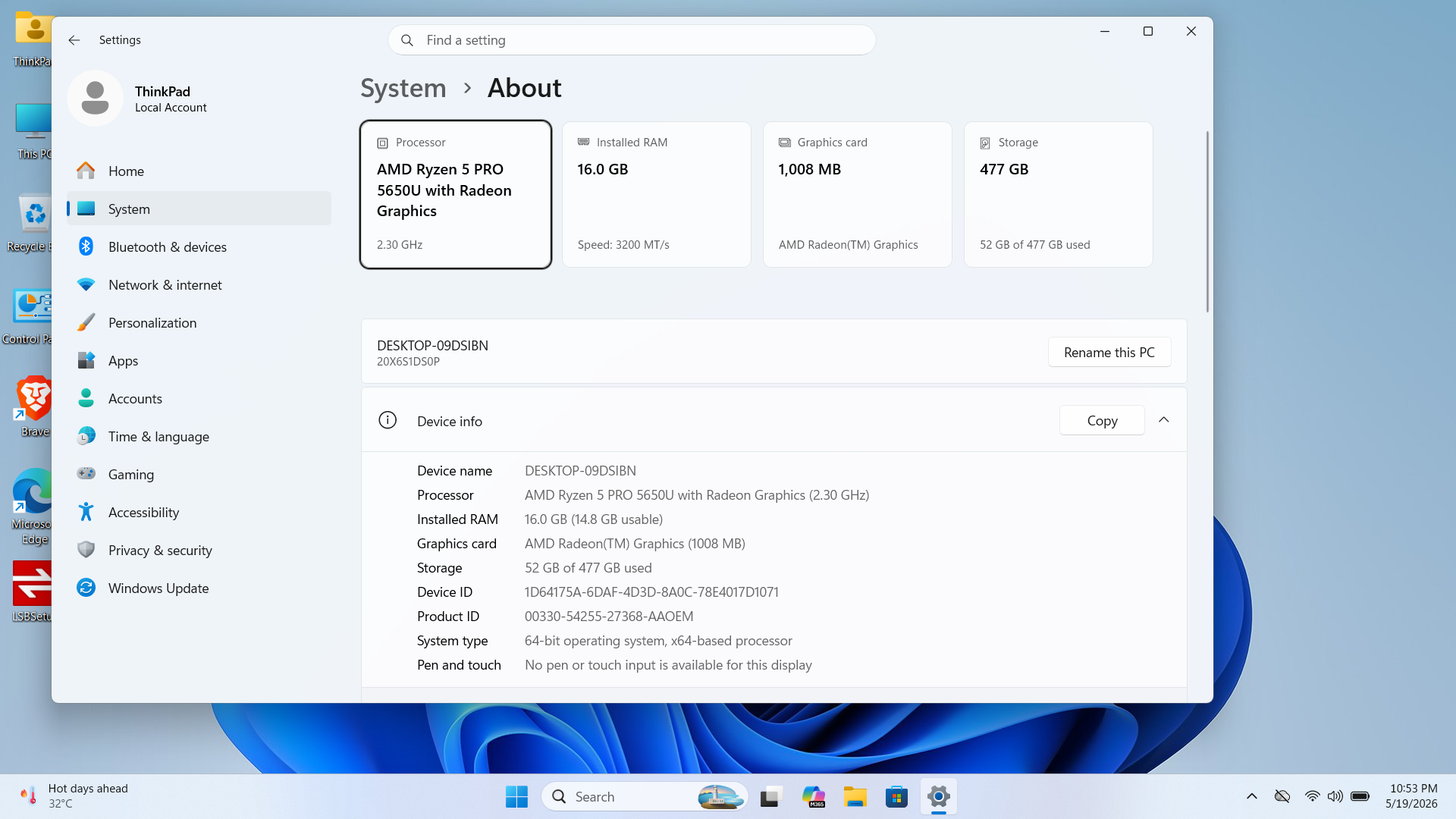
Task: Open File Explorer on the taskbar
Action: point(855,796)
